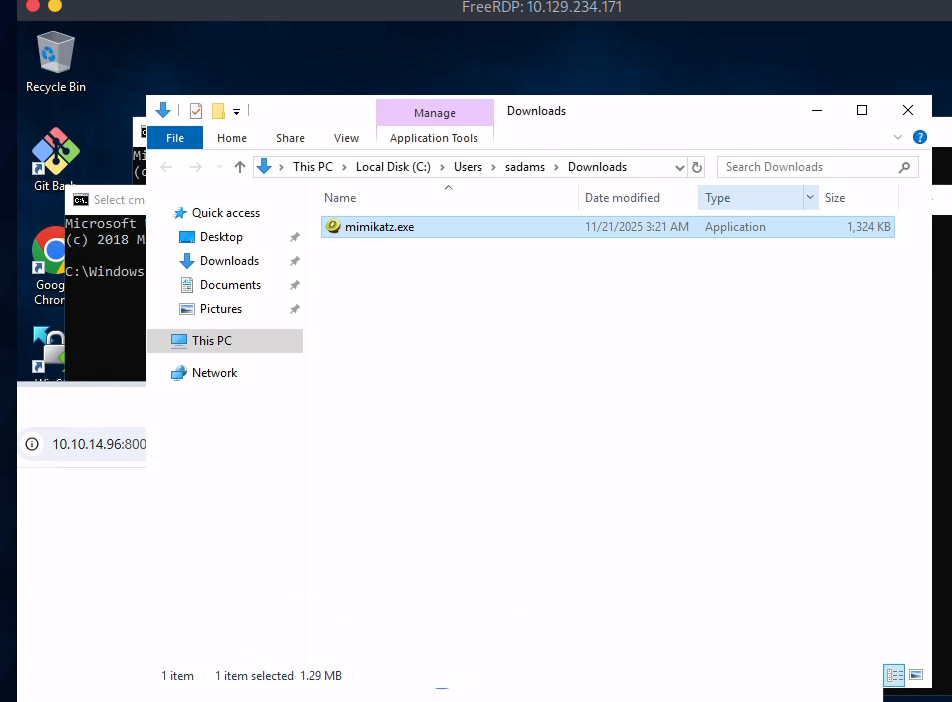
Task: Click the 1,324 KB size cell
Action: [x=868, y=227]
